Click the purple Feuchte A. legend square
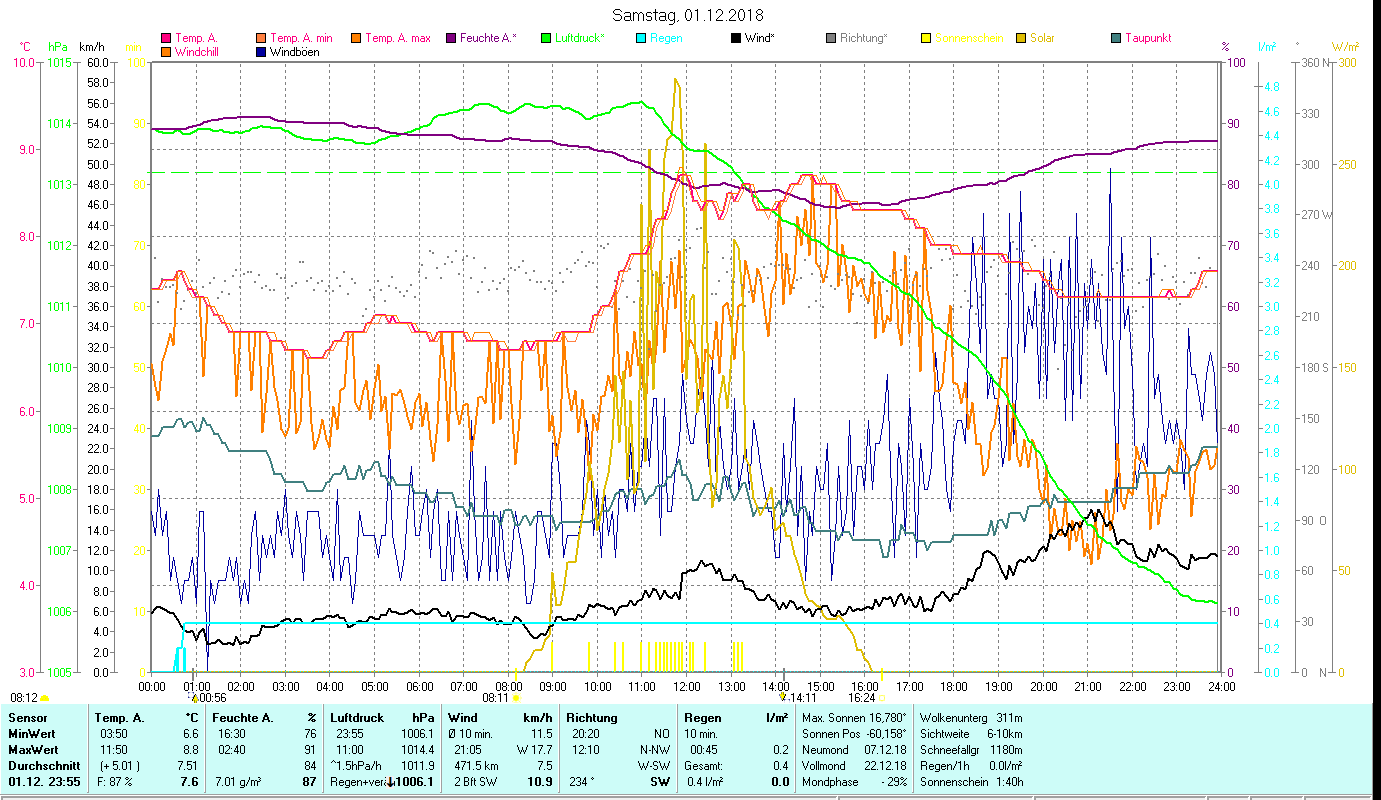The image size is (1381, 800). (452, 39)
